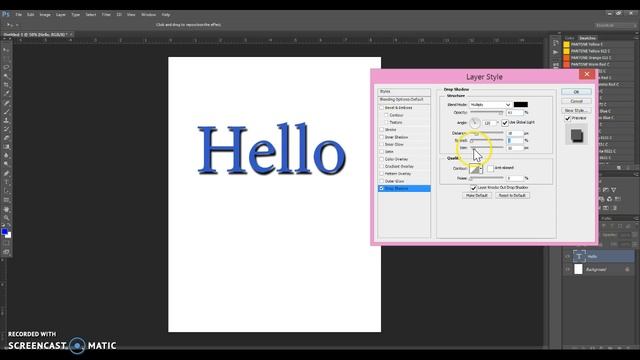
Task: Open the File menu
Action: click(18, 15)
